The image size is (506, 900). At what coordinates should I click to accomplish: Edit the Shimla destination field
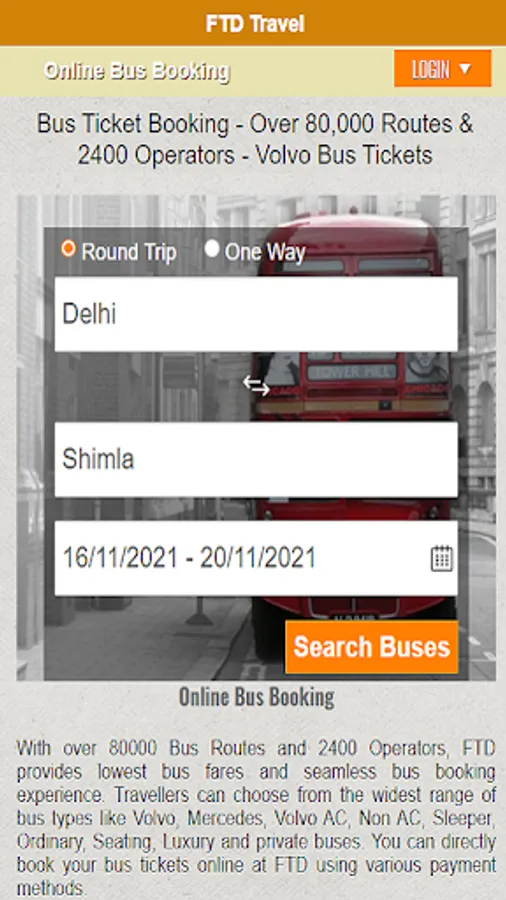(x=256, y=459)
